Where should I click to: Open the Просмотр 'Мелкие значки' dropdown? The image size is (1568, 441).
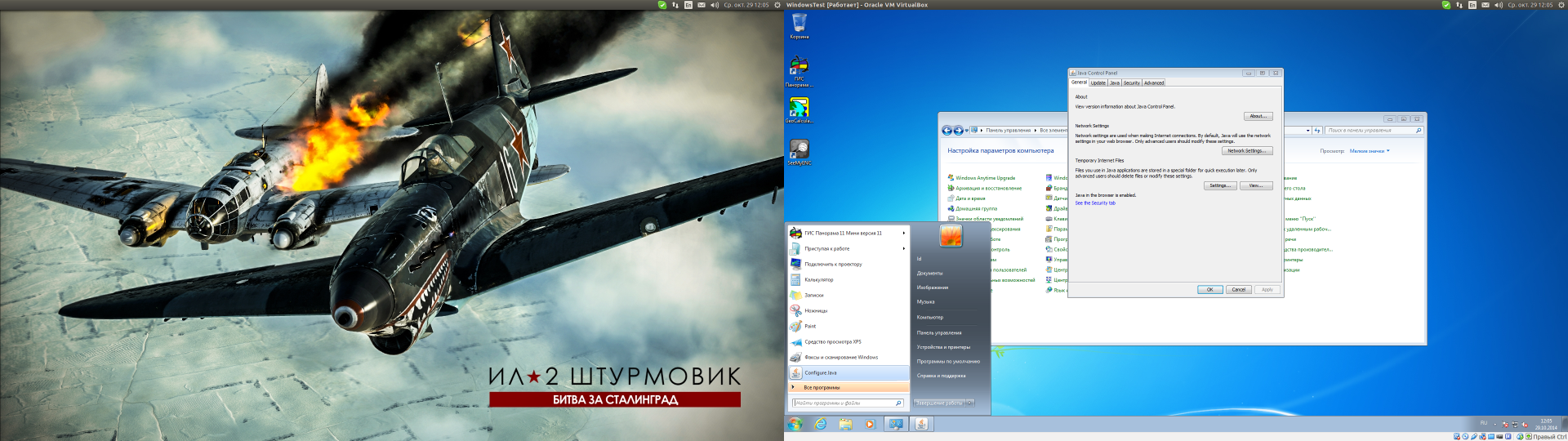pyautogui.click(x=1370, y=151)
